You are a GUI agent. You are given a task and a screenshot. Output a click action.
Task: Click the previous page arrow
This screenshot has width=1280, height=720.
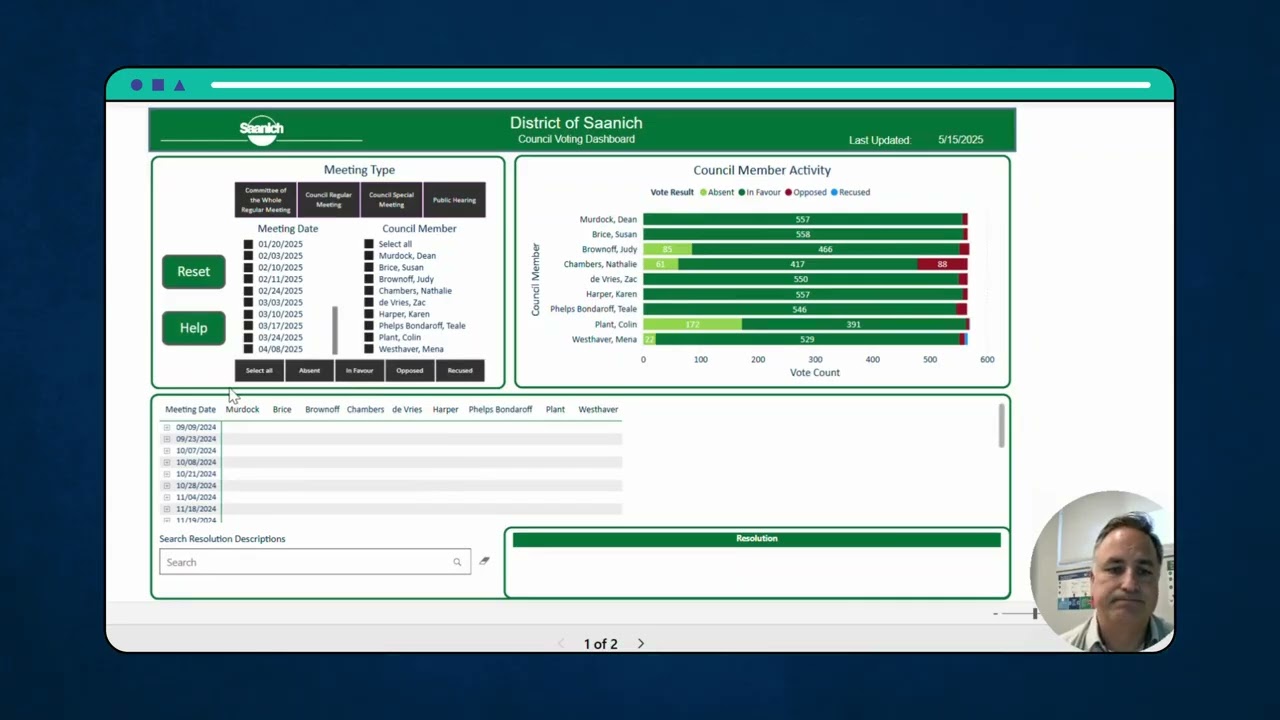[561, 644]
